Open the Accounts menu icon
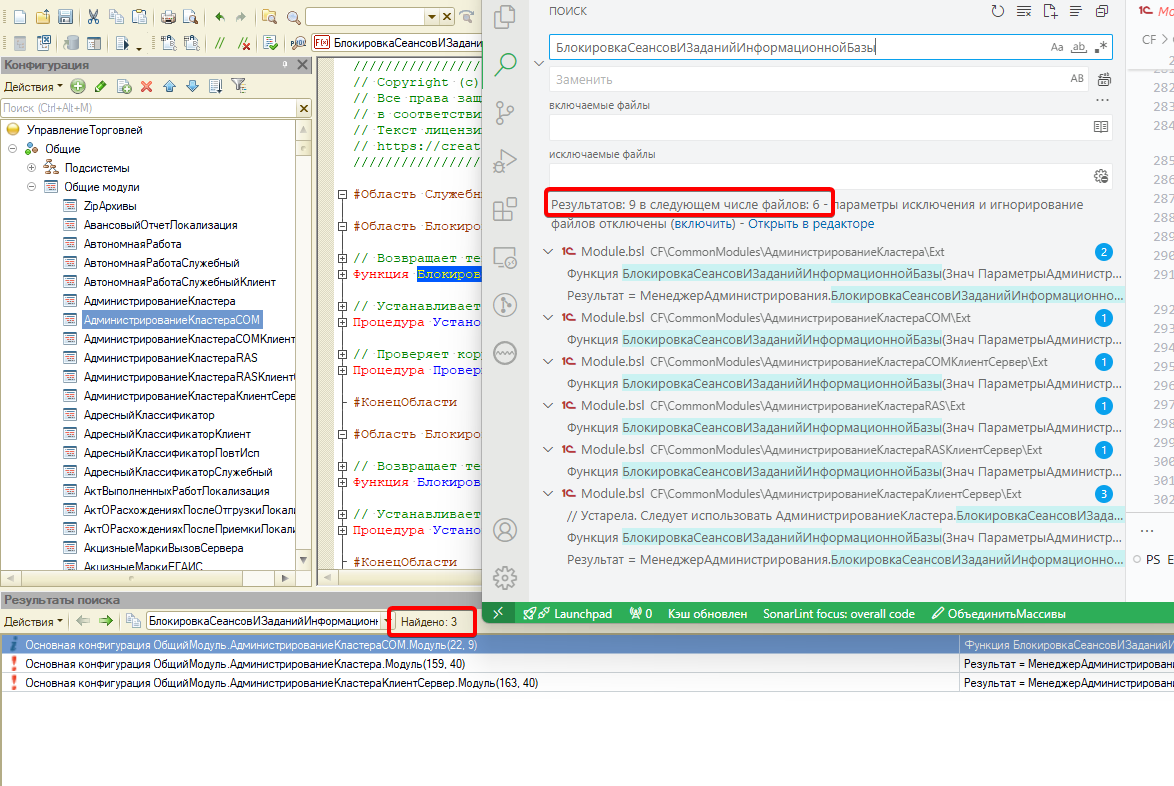 point(505,530)
